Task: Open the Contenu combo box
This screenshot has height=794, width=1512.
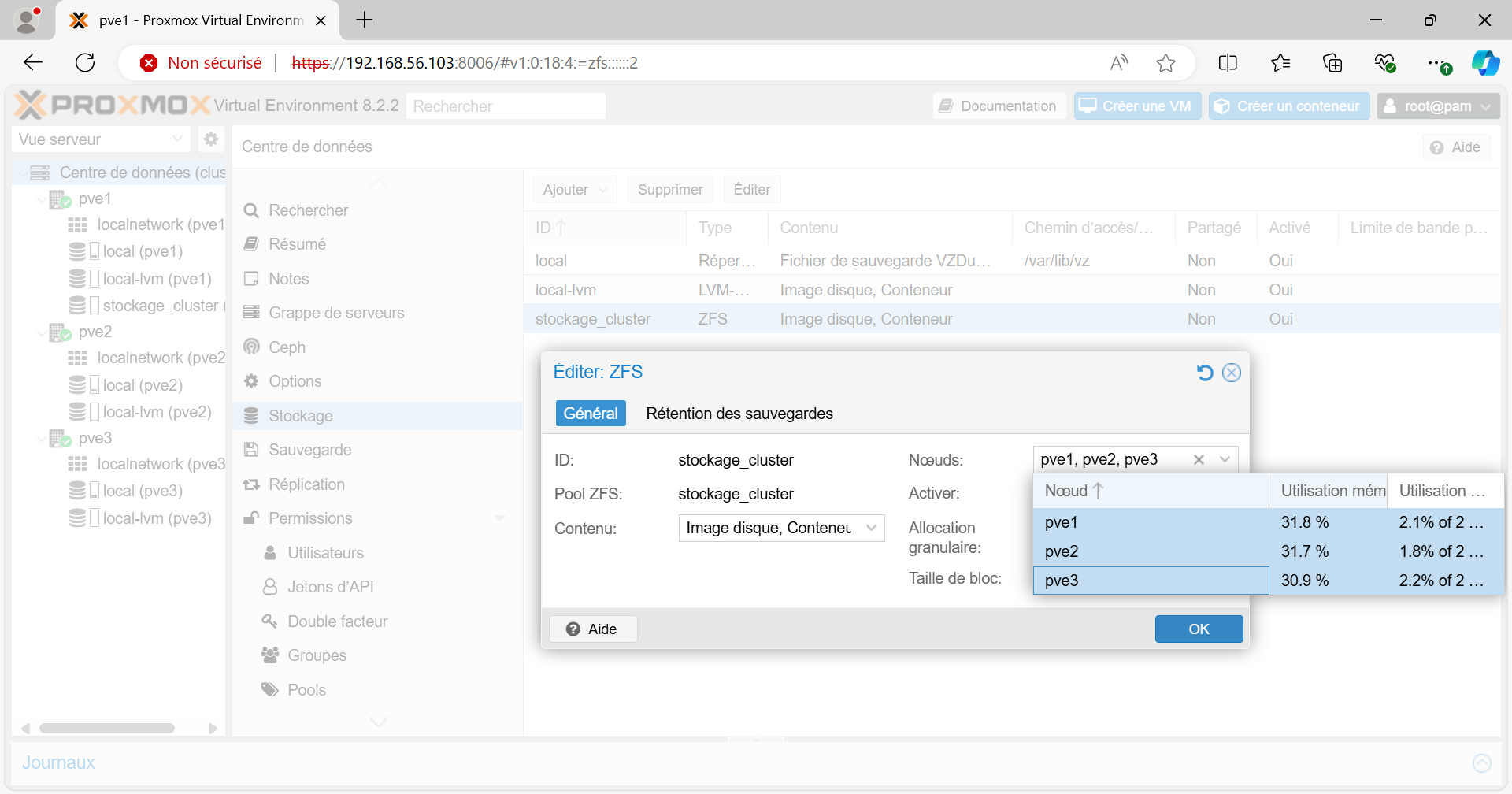Action: pyautogui.click(x=781, y=528)
